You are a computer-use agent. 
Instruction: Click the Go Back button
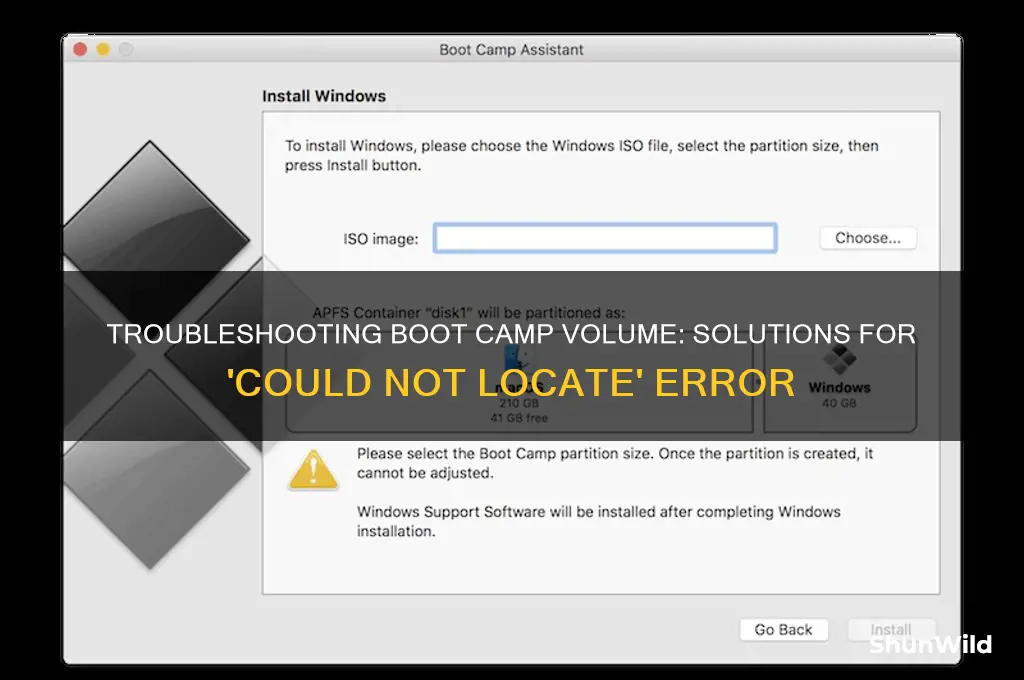click(784, 630)
